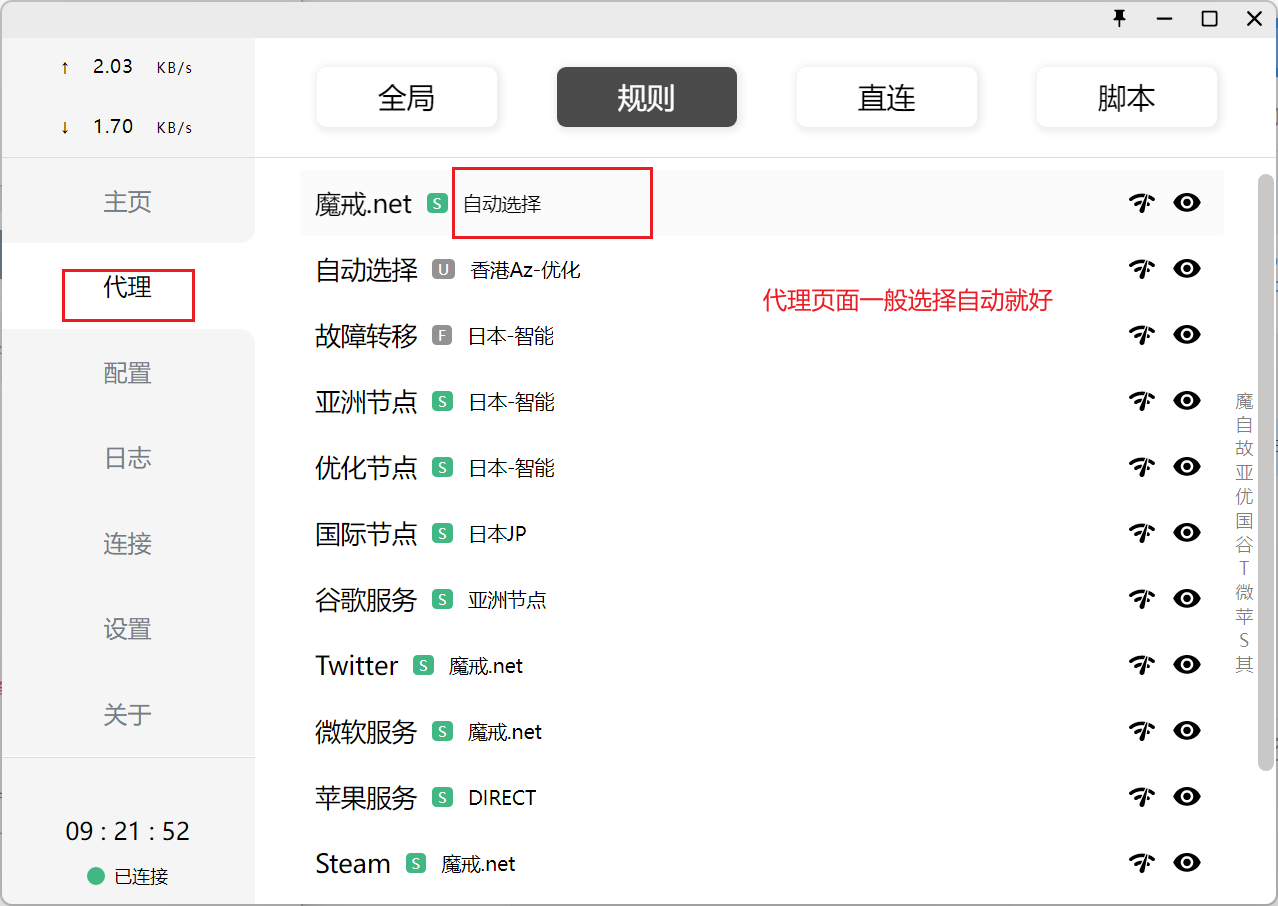This screenshot has height=906, width=1278.
Task: Expand the 亚洲节点 proxy group
Action: [762, 401]
